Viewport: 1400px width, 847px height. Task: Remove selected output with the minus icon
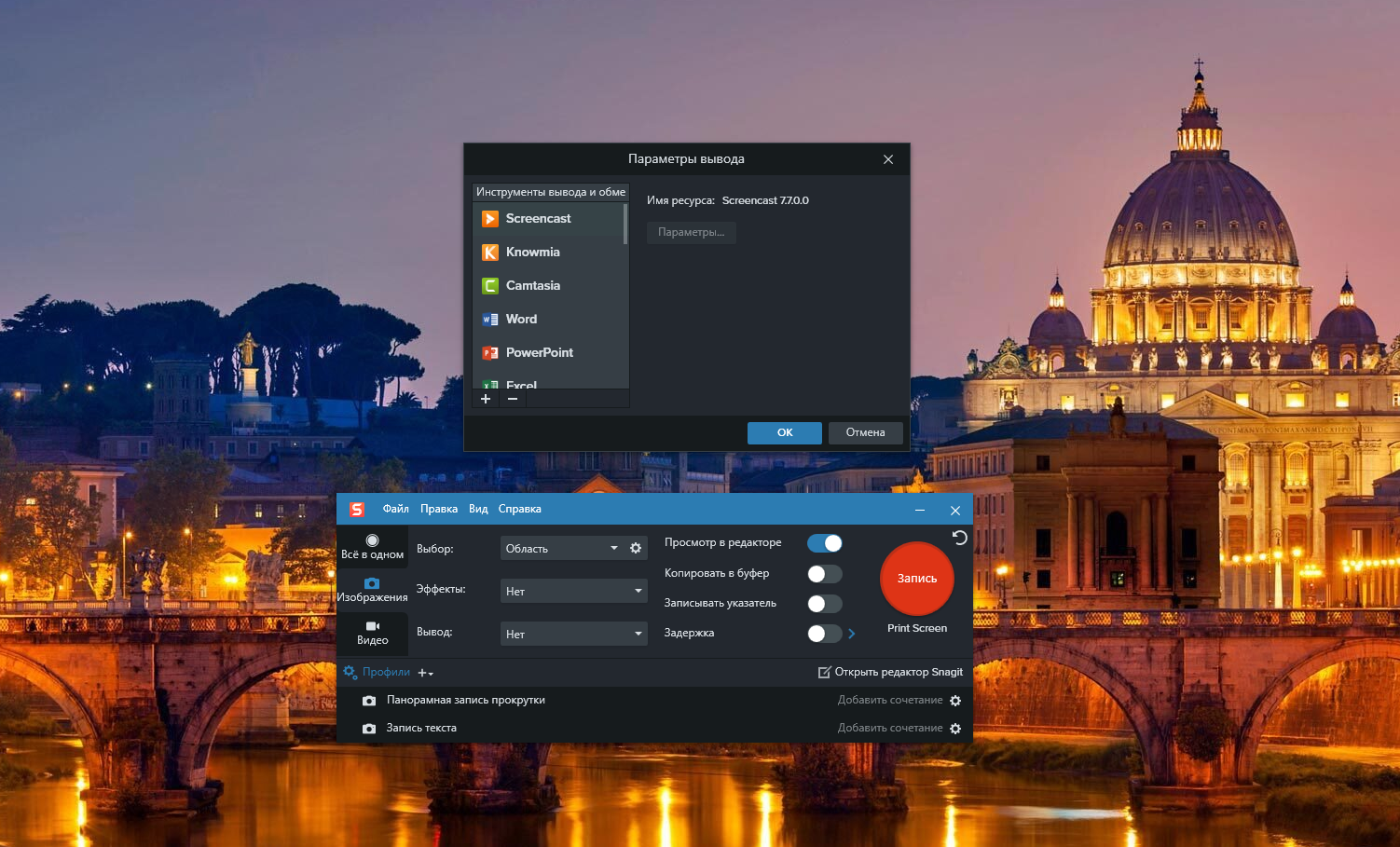[512, 399]
